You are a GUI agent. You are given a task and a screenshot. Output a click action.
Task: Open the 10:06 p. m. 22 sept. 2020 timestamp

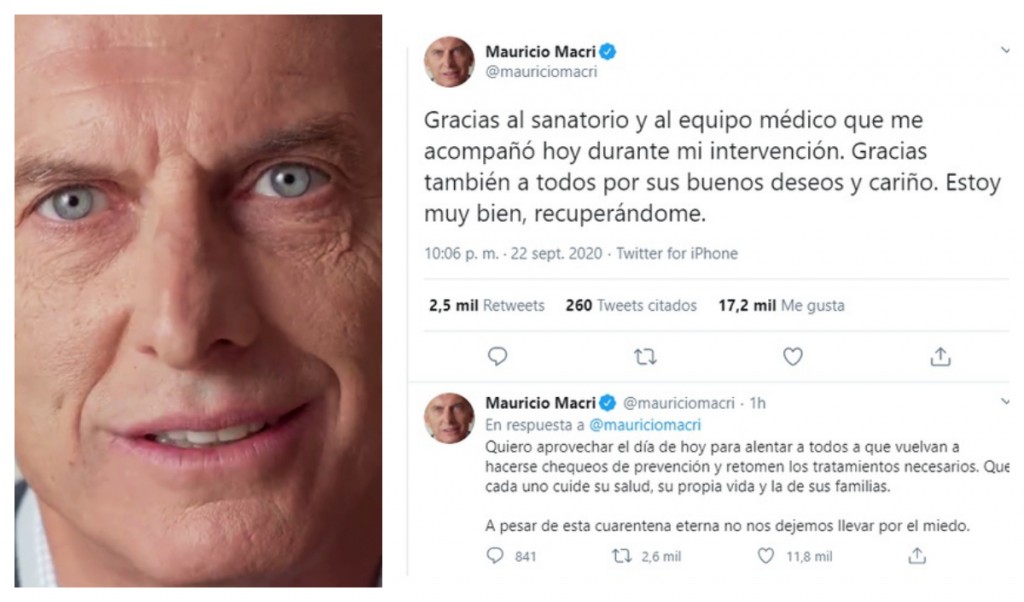pyautogui.click(x=513, y=253)
